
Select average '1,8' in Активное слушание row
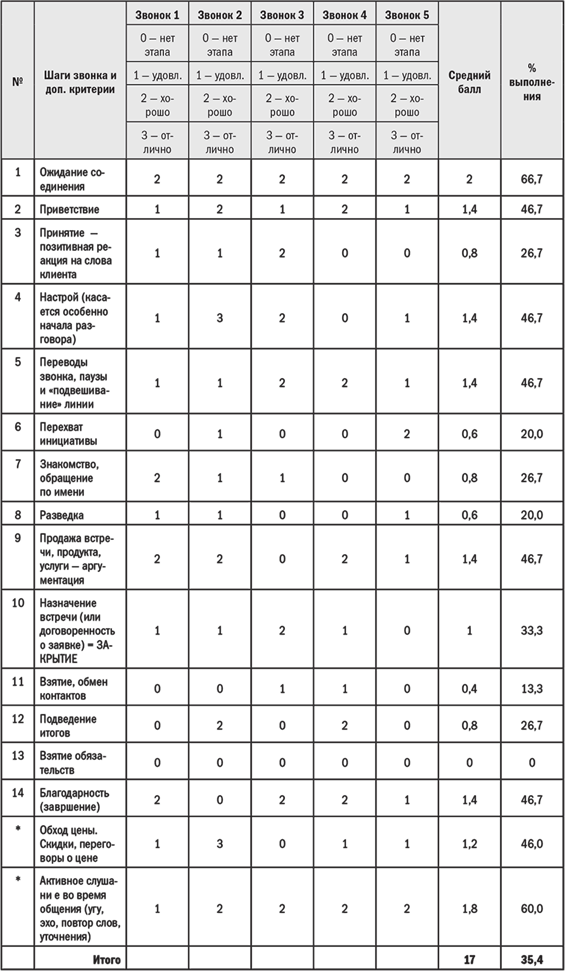point(470,909)
